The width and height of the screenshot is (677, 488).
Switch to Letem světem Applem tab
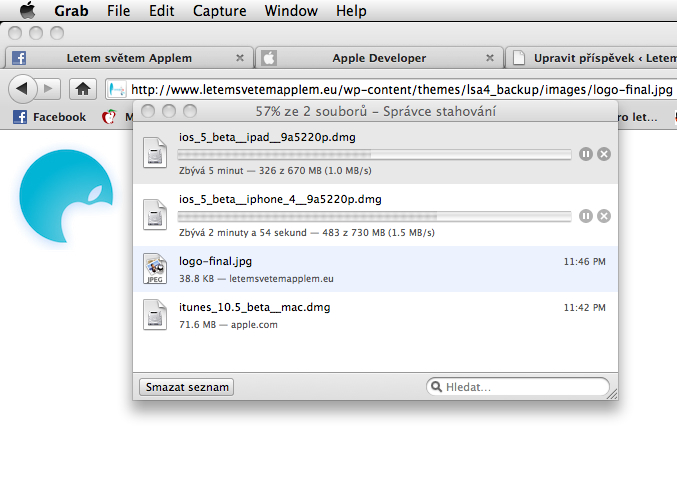click(129, 58)
